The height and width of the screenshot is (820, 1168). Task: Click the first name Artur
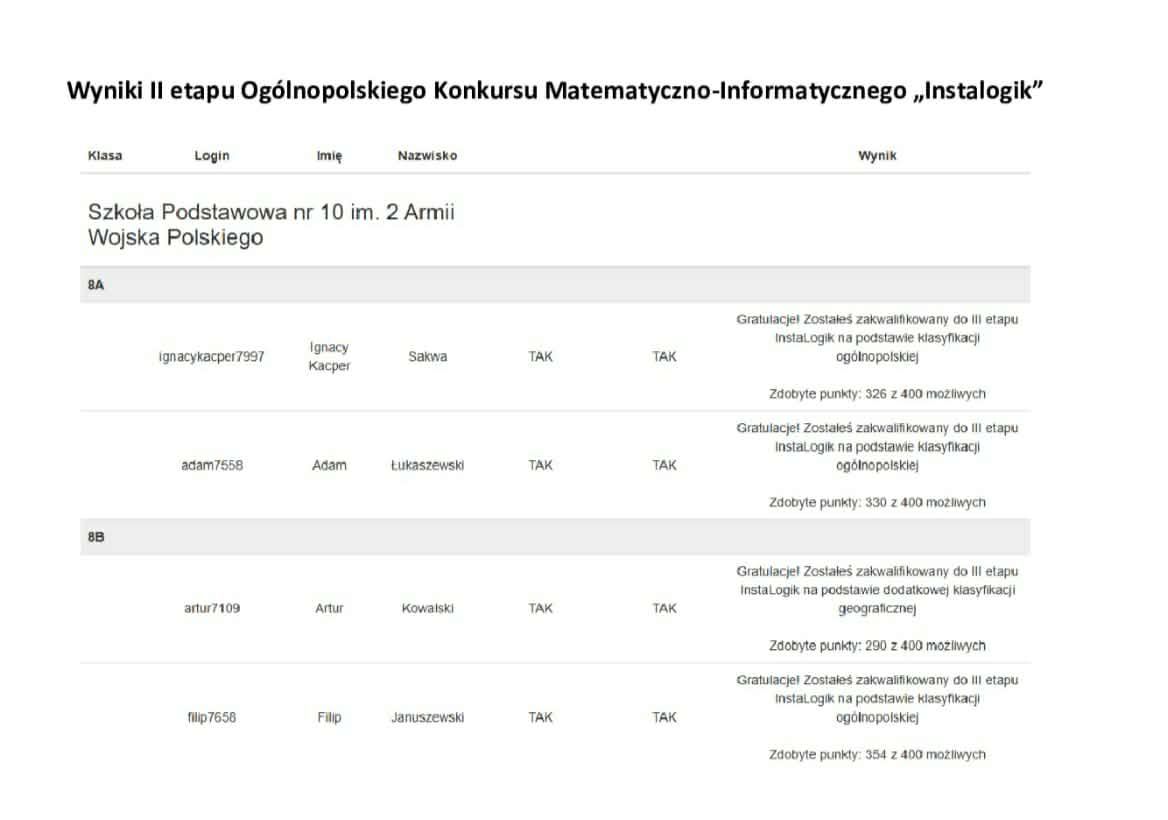pos(329,608)
